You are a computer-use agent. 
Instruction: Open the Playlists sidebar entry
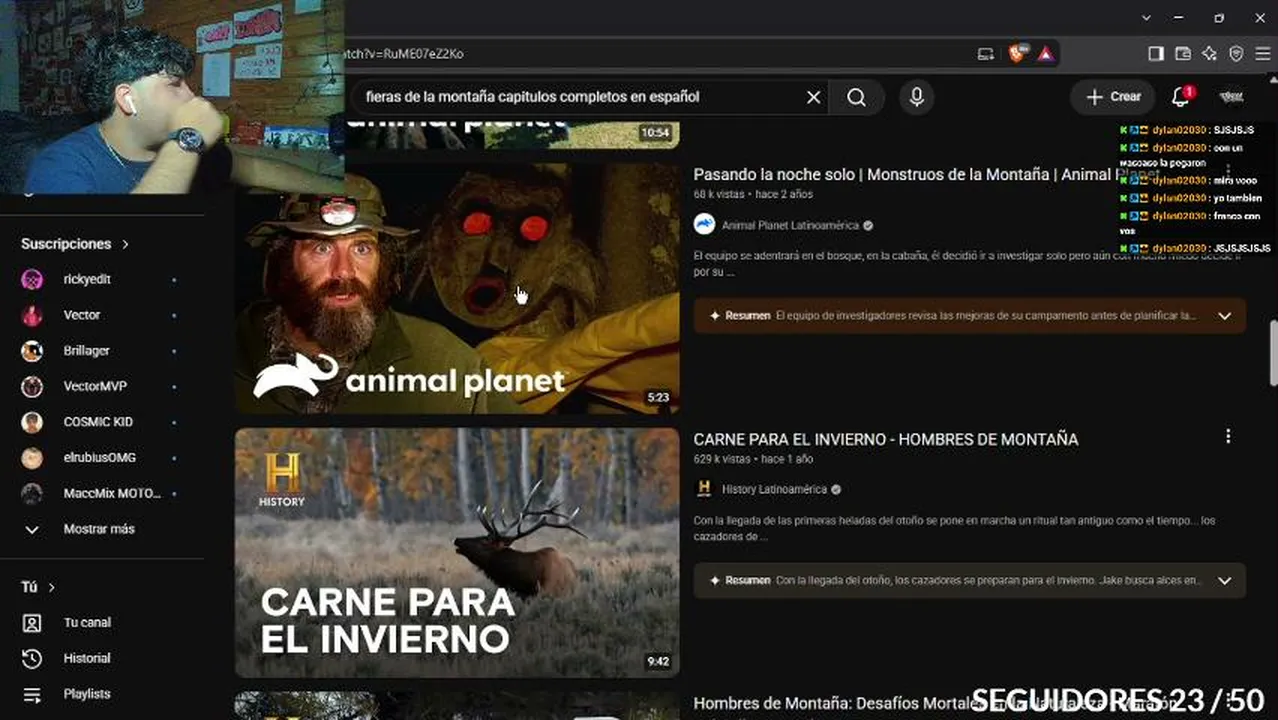pyautogui.click(x=102, y=694)
